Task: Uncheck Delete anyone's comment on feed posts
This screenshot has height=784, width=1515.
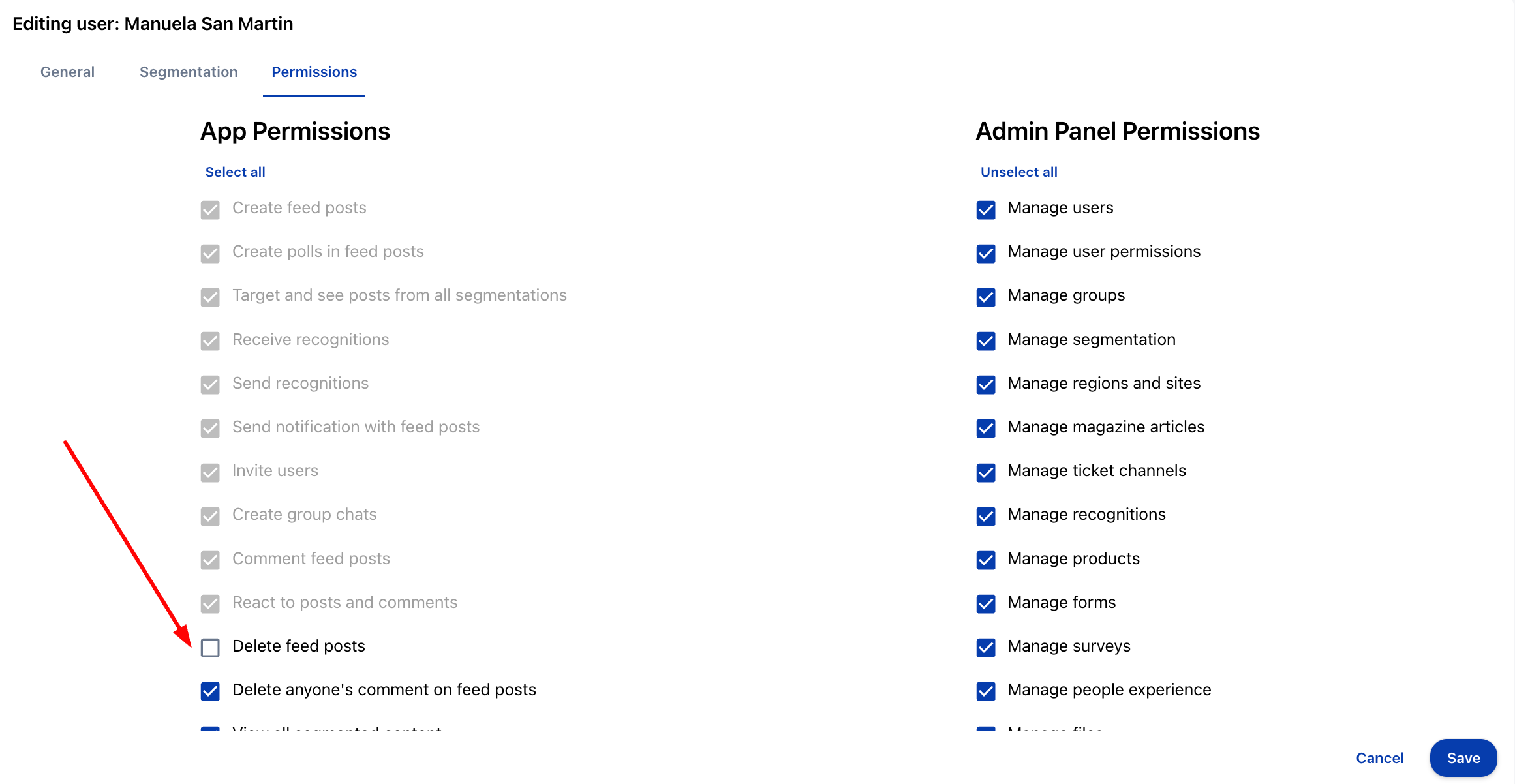Action: tap(210, 691)
